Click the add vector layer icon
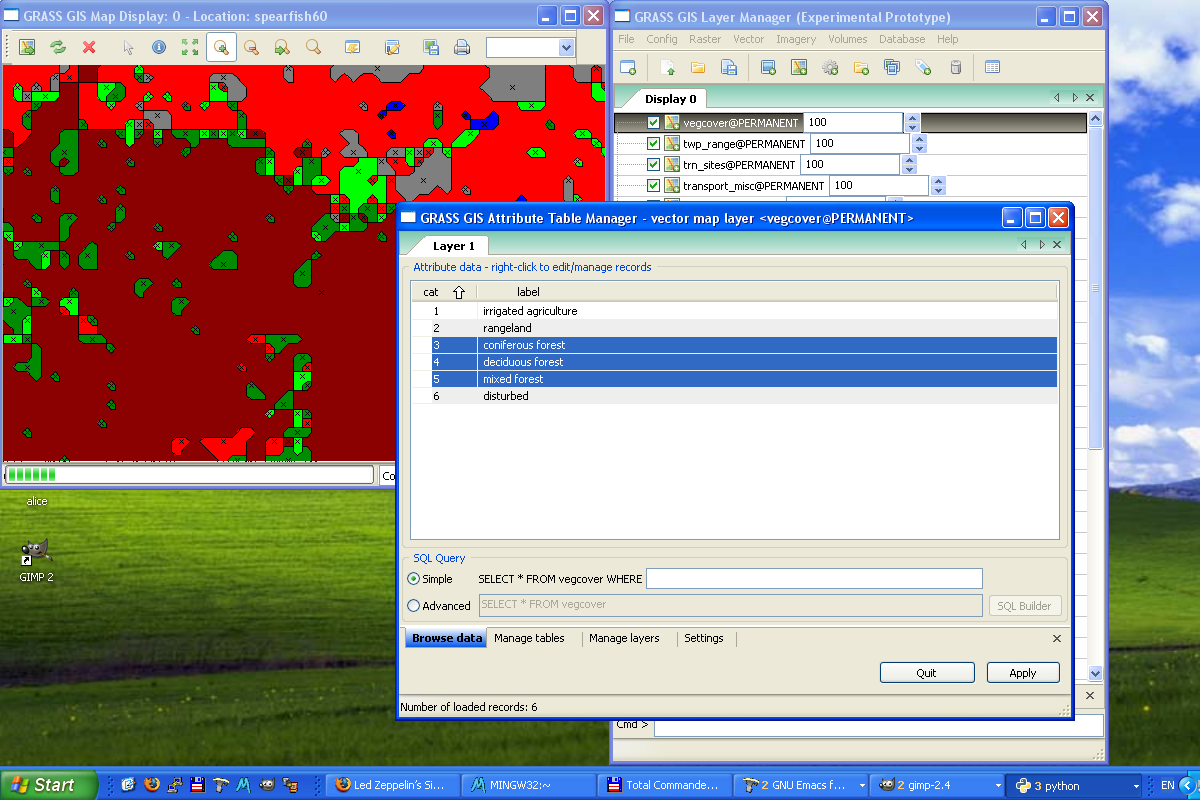1200x800 pixels. [798, 67]
